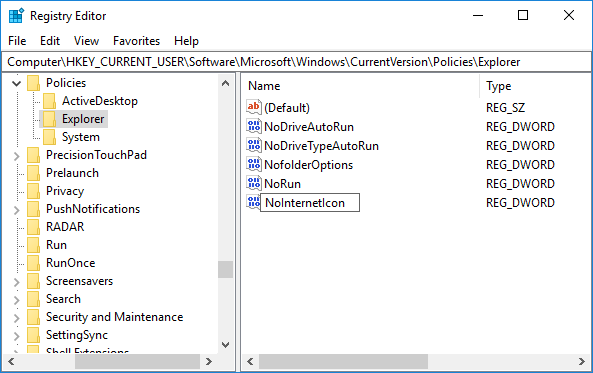This screenshot has height=373, width=593.
Task: Click the Search folder icon
Action: click(x=33, y=299)
